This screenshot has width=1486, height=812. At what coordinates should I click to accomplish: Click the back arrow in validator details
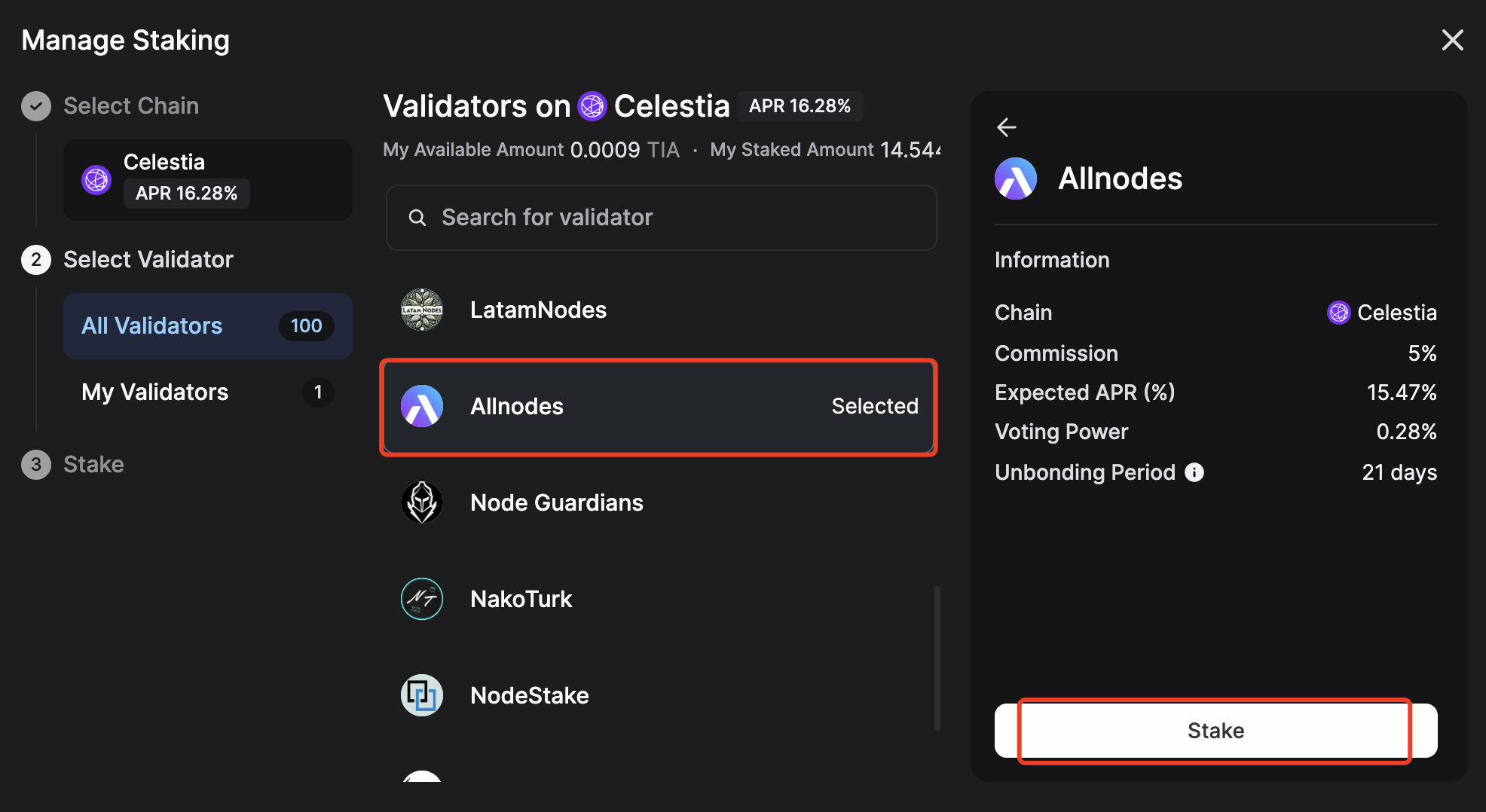[1007, 127]
